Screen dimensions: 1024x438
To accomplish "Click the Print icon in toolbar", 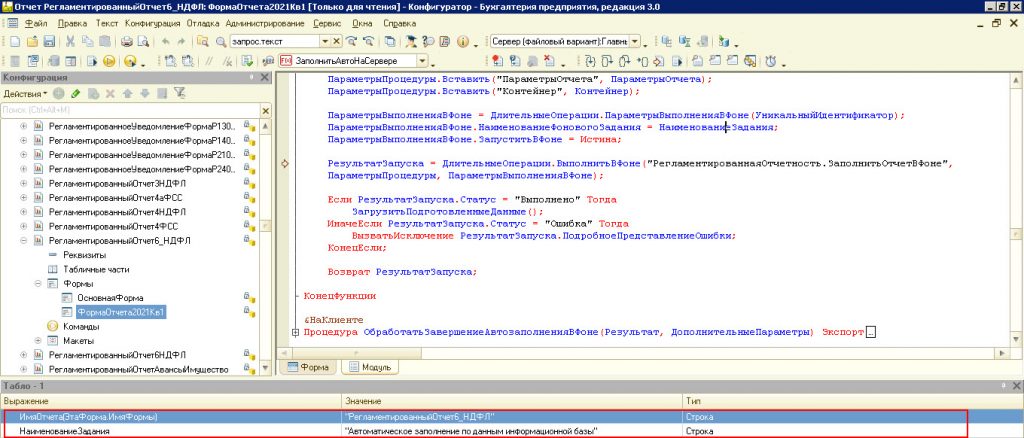I will 127,42.
